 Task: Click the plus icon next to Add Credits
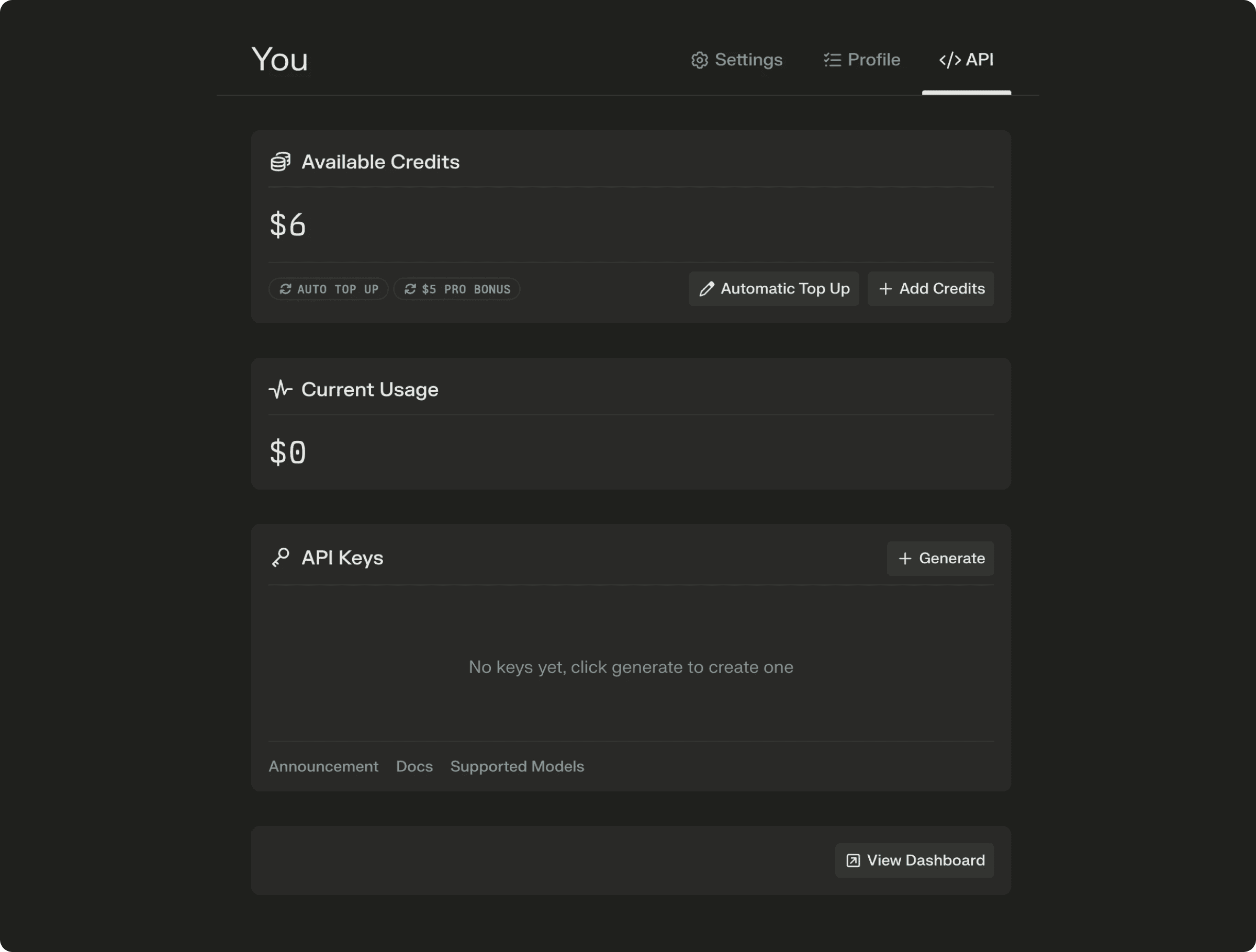pyautogui.click(x=884, y=289)
